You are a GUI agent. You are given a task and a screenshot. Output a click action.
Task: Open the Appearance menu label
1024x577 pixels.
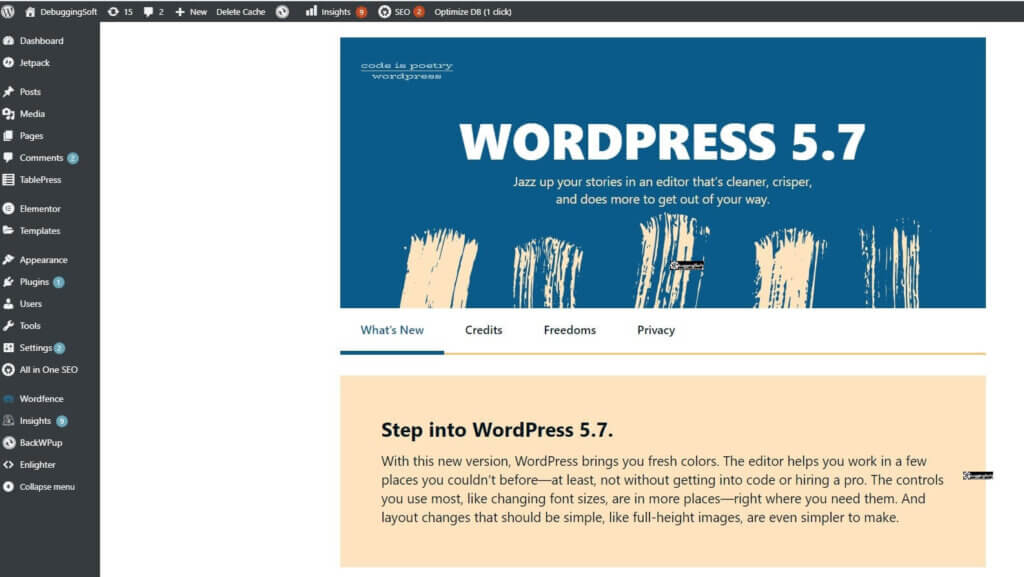point(43,260)
